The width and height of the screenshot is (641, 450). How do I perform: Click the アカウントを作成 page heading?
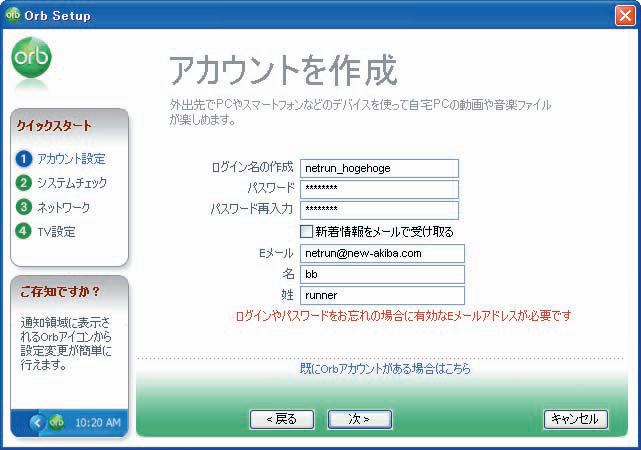click(283, 70)
